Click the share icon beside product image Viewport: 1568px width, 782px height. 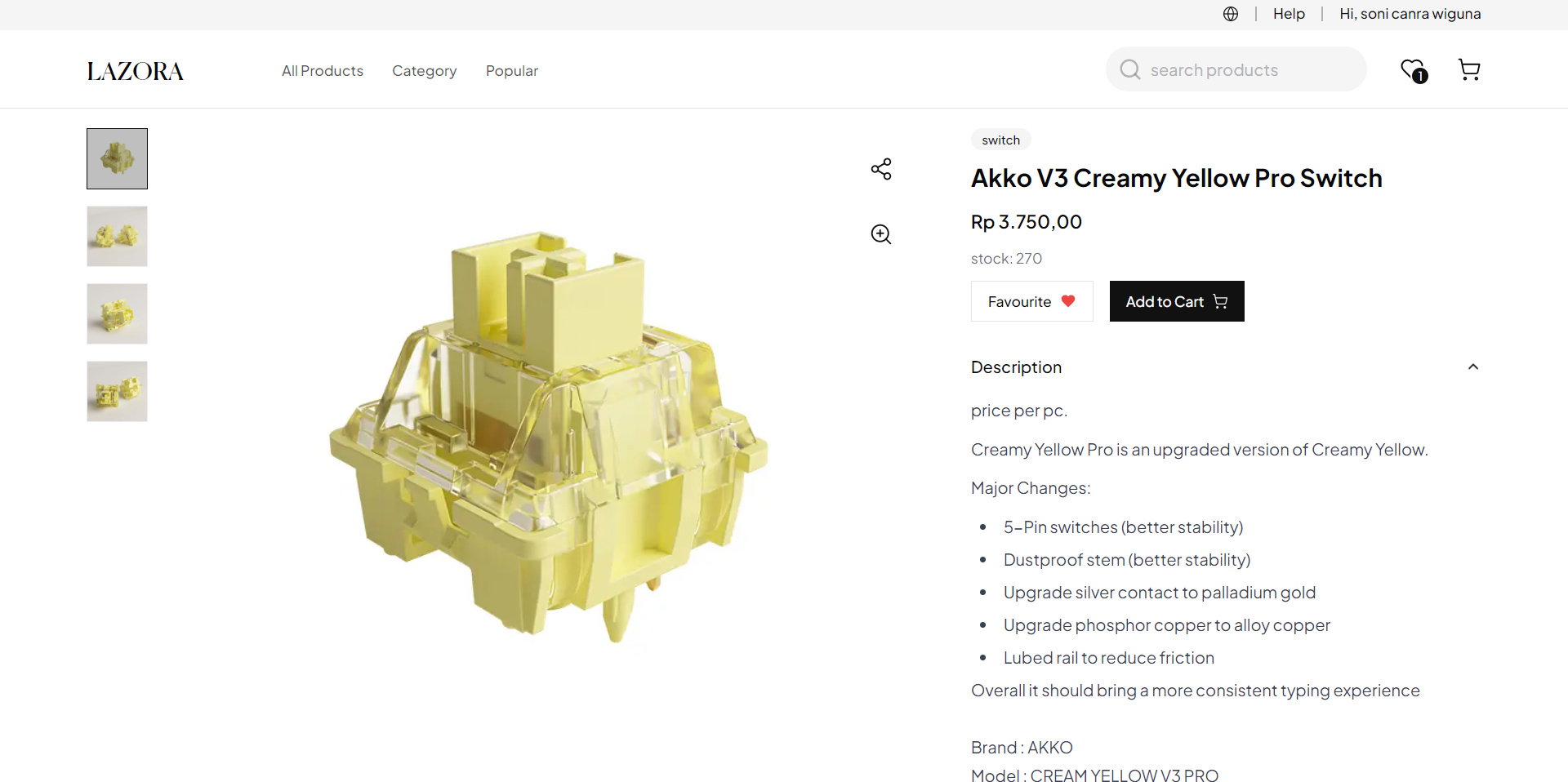(881, 169)
